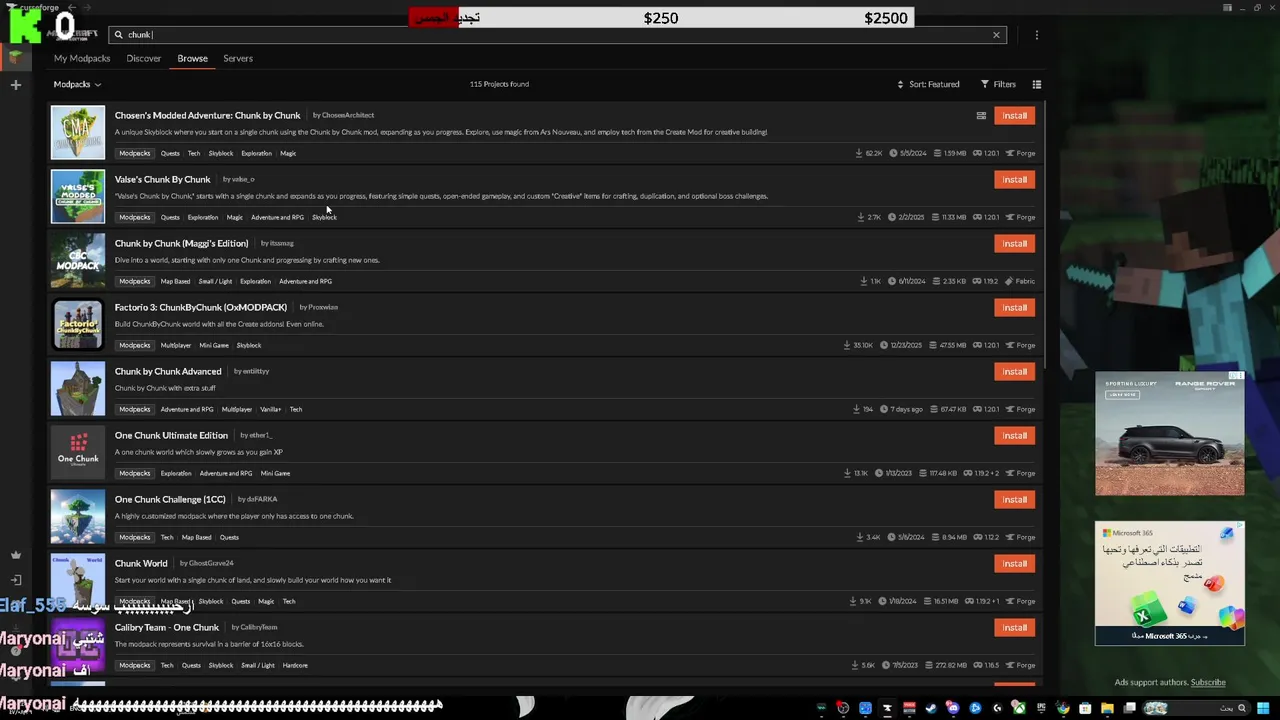Click Hardcore tag on Calibry Team row
The height and width of the screenshot is (720, 1280).
[295, 665]
